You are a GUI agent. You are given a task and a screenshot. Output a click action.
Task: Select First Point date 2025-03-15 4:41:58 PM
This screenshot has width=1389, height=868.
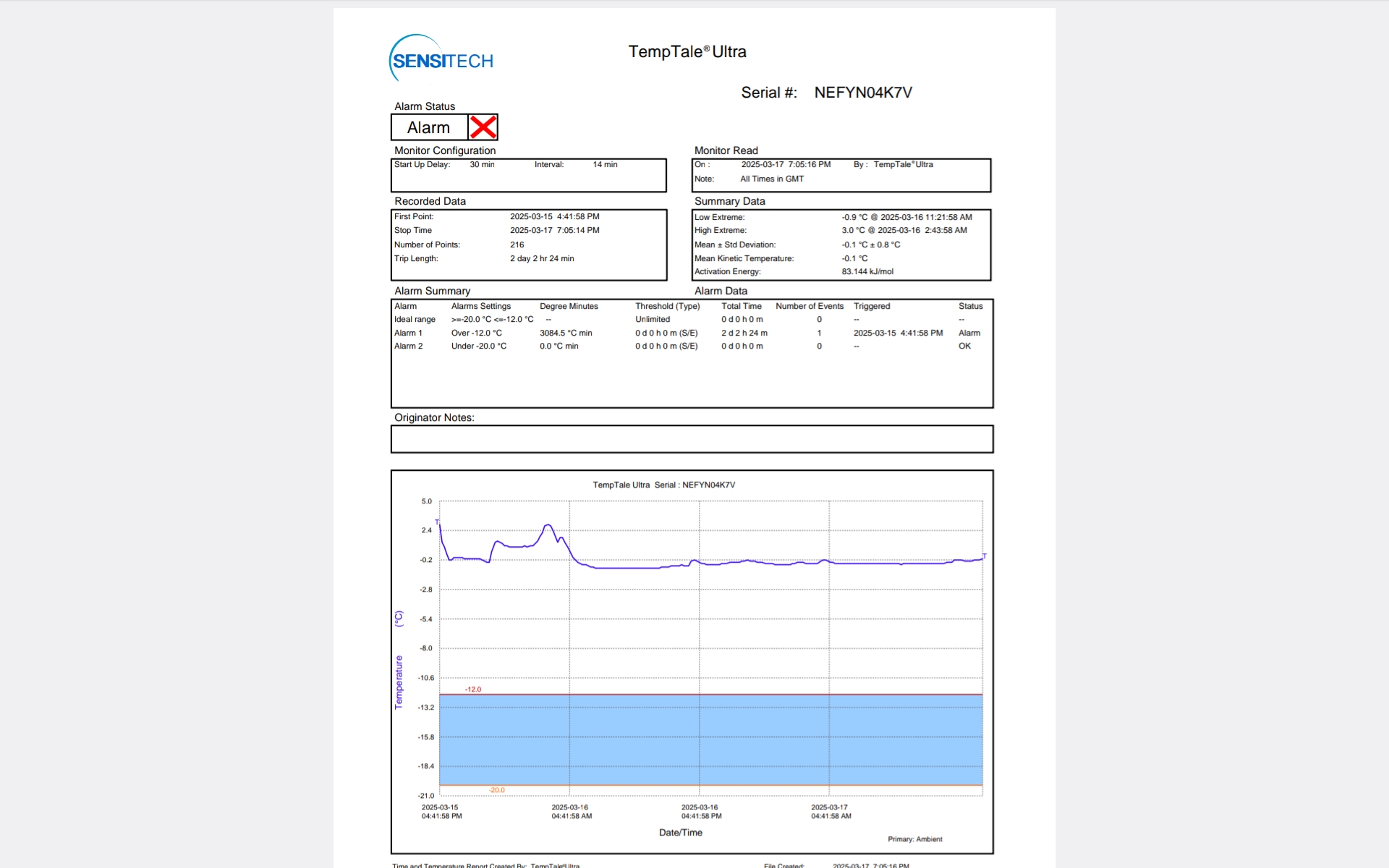pos(555,216)
